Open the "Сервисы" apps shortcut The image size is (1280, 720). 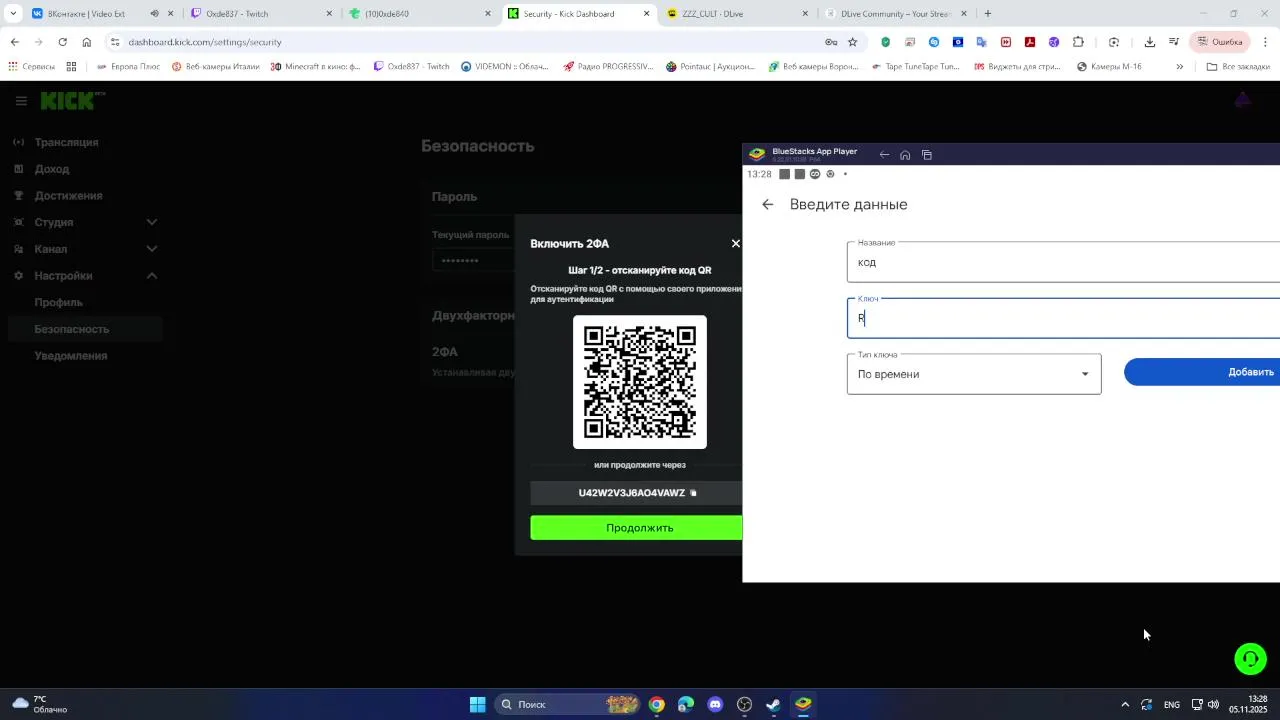tap(31, 67)
